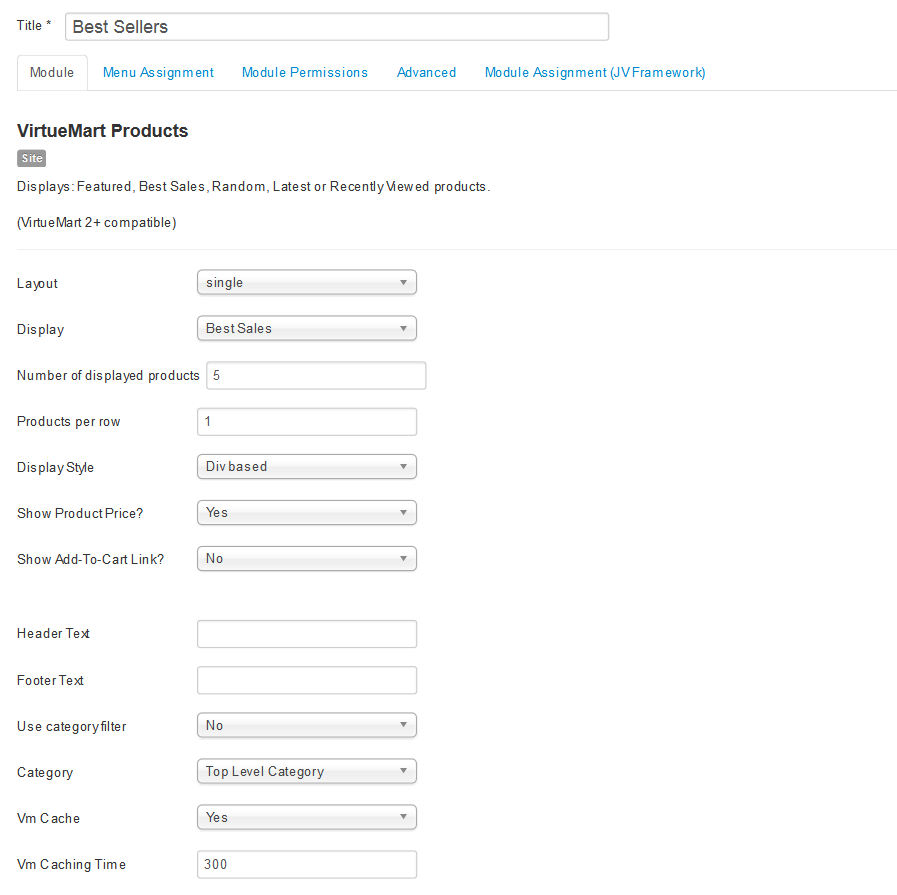
Task: Click the (VirtueMart 2+ compatible) text
Action: point(97,222)
